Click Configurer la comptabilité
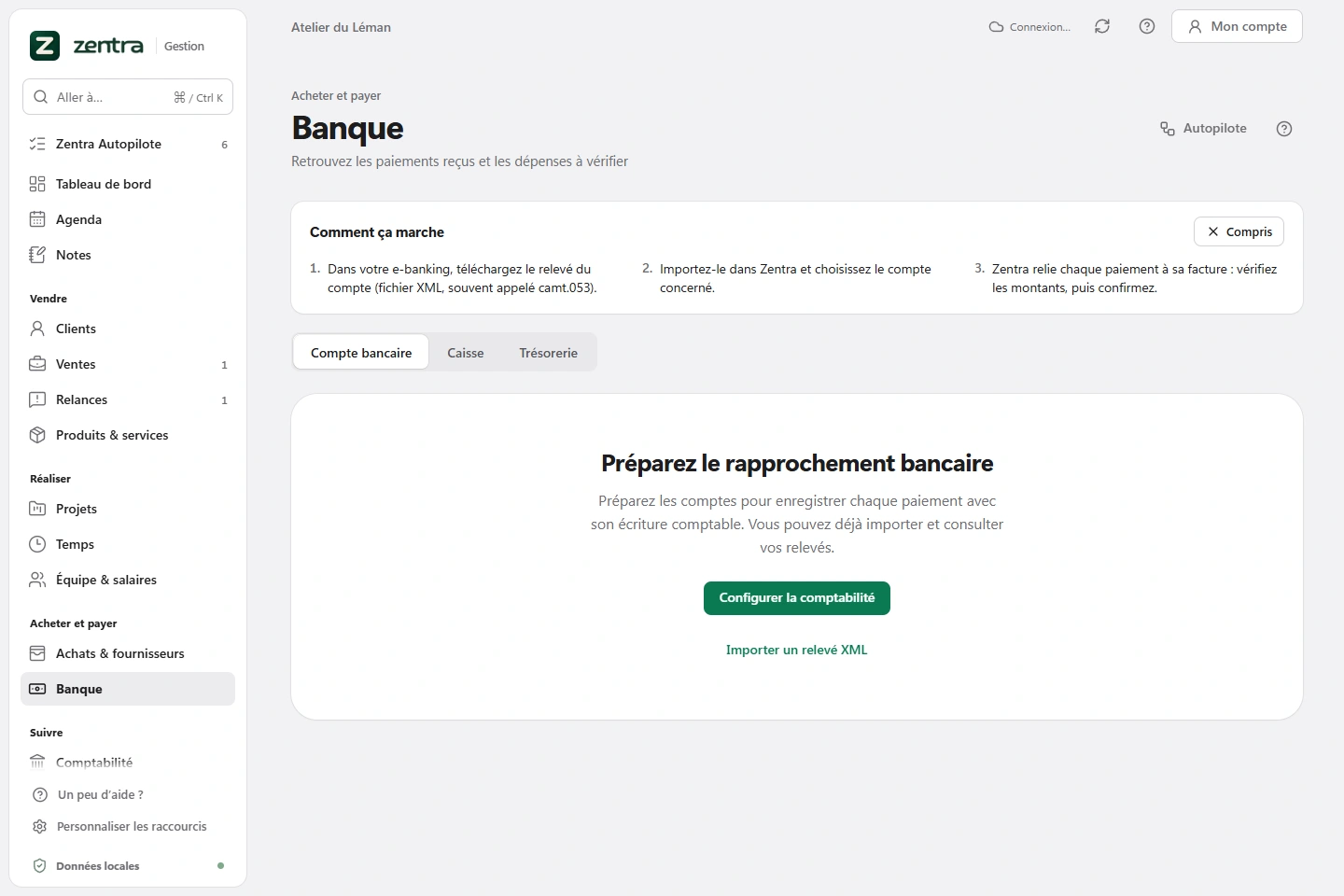Viewport: 1344px width, 896px height. [x=797, y=598]
